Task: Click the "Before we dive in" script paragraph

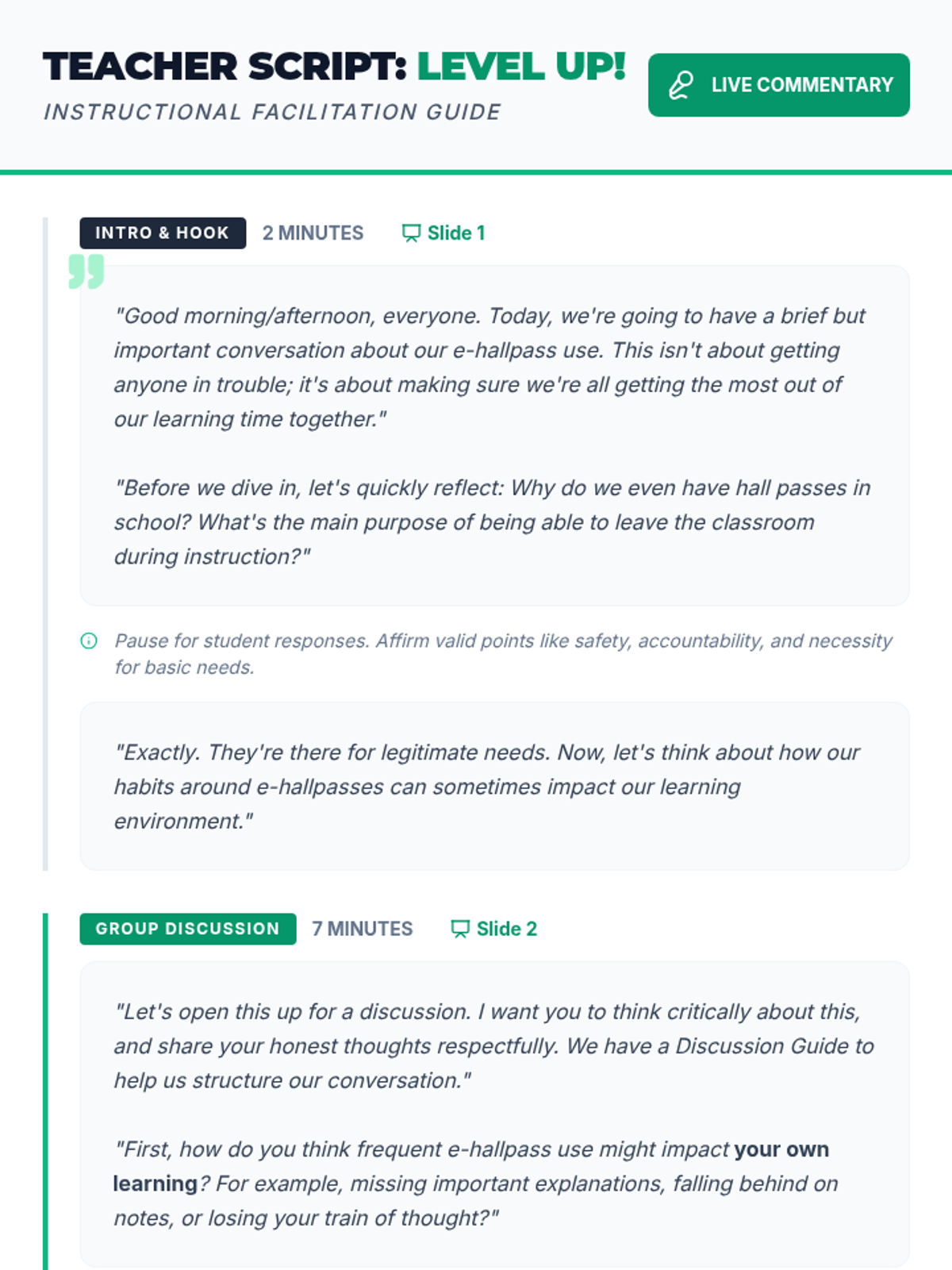Action: tap(492, 521)
